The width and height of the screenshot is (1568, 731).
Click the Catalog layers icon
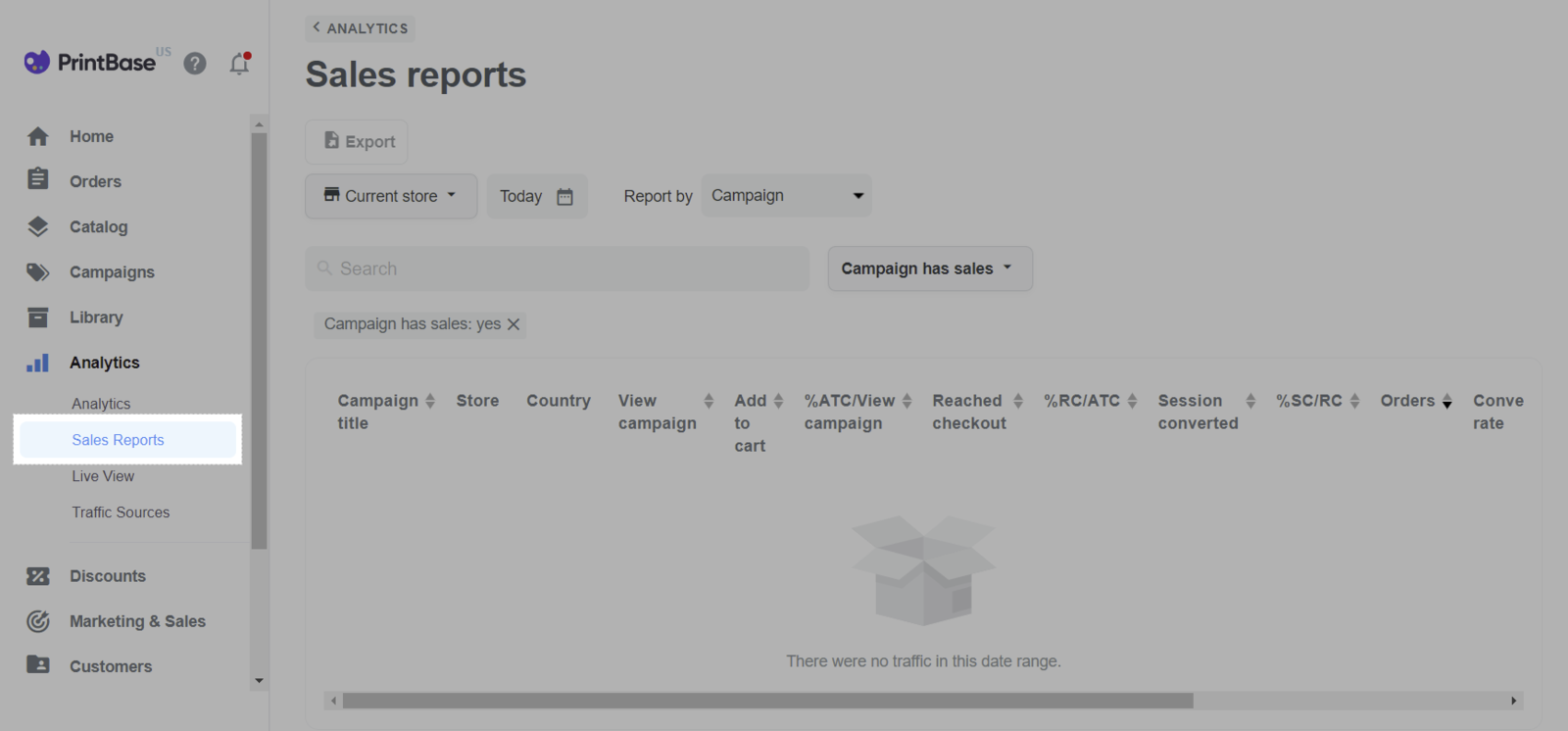coord(38,226)
